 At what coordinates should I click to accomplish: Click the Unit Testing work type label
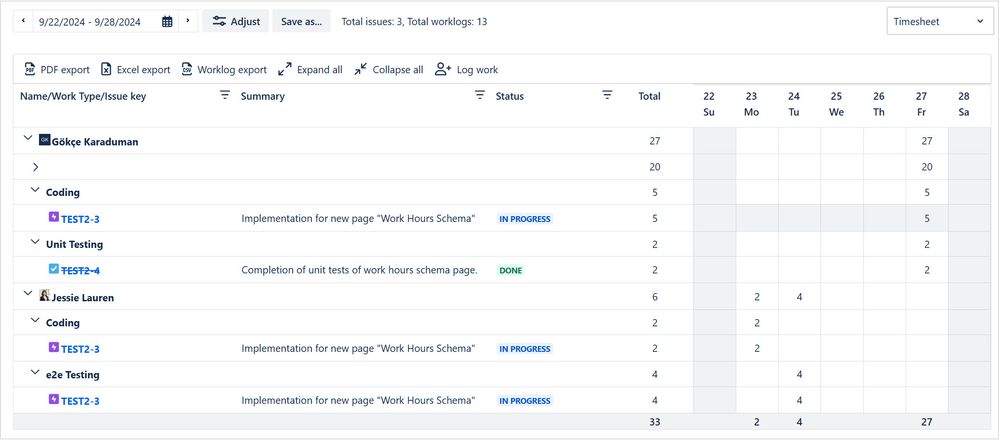(74, 245)
